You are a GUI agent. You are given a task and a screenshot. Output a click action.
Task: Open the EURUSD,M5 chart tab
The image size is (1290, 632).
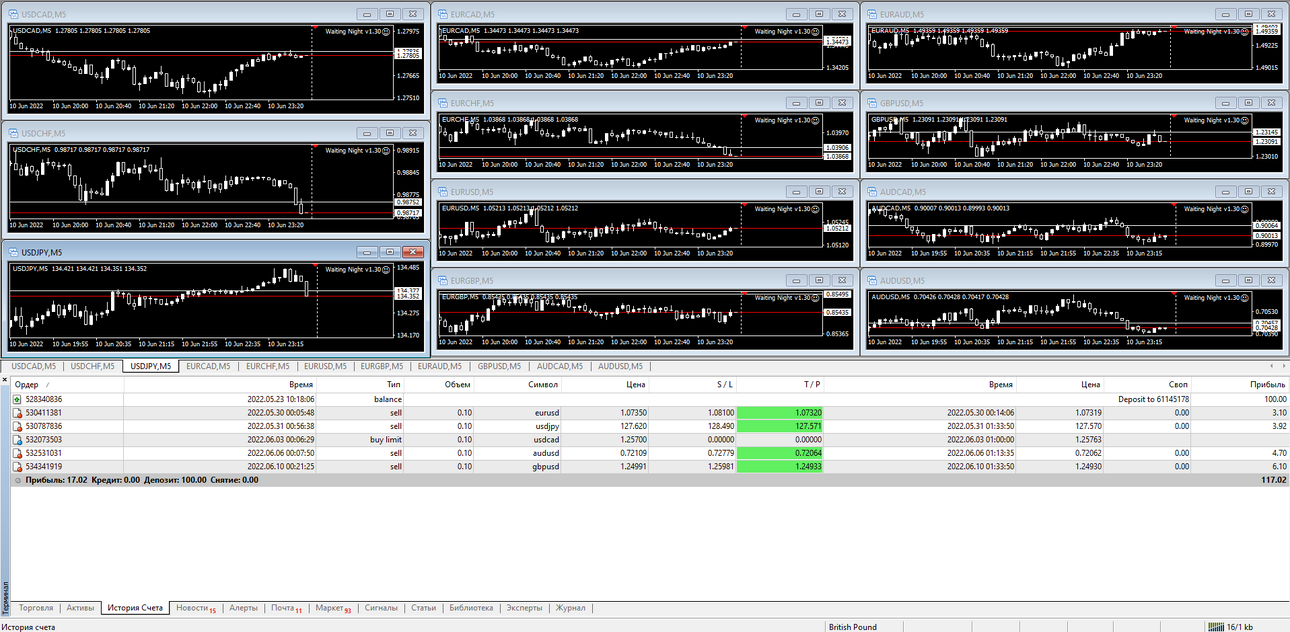(x=325, y=366)
